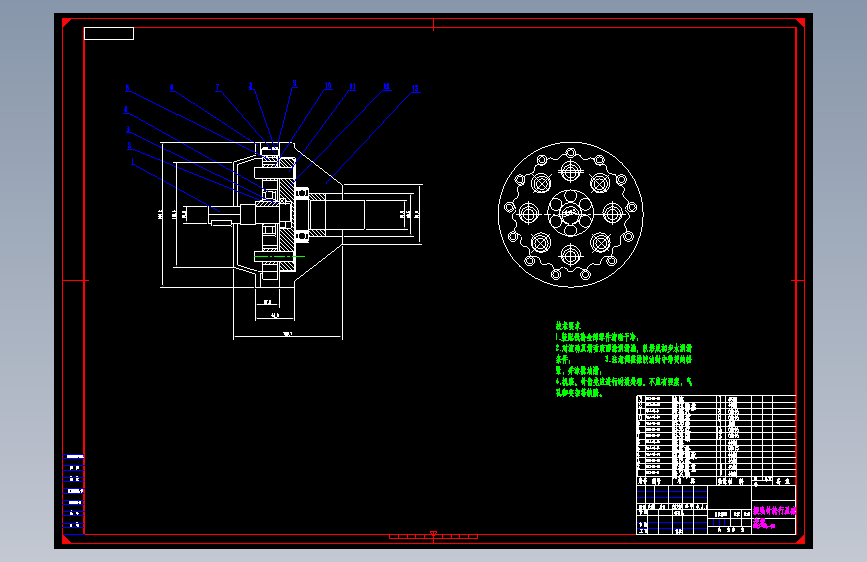Select the green technical requirements heading
867x562 pixels.
click(x=568, y=326)
